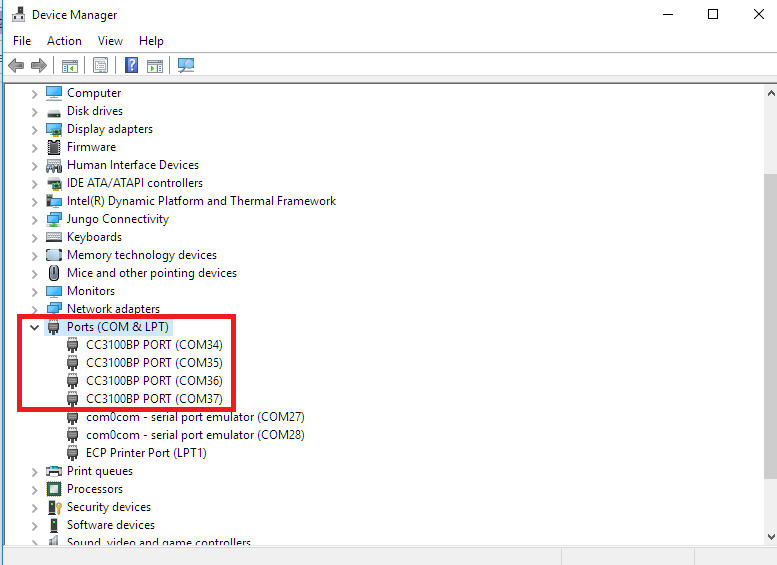Toggle the action pane toolbar icon

click(x=155, y=65)
